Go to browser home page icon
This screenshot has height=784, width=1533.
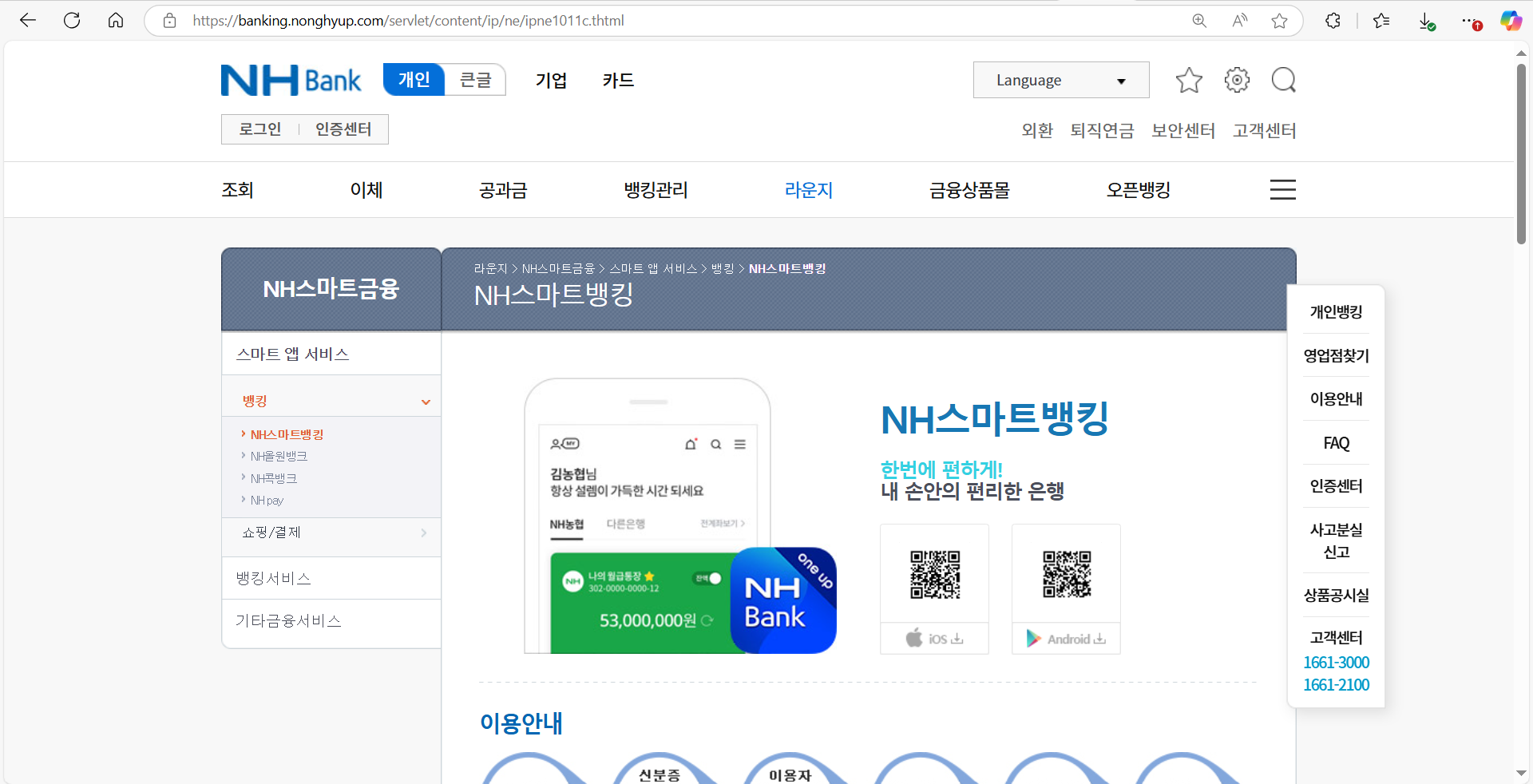point(116,21)
